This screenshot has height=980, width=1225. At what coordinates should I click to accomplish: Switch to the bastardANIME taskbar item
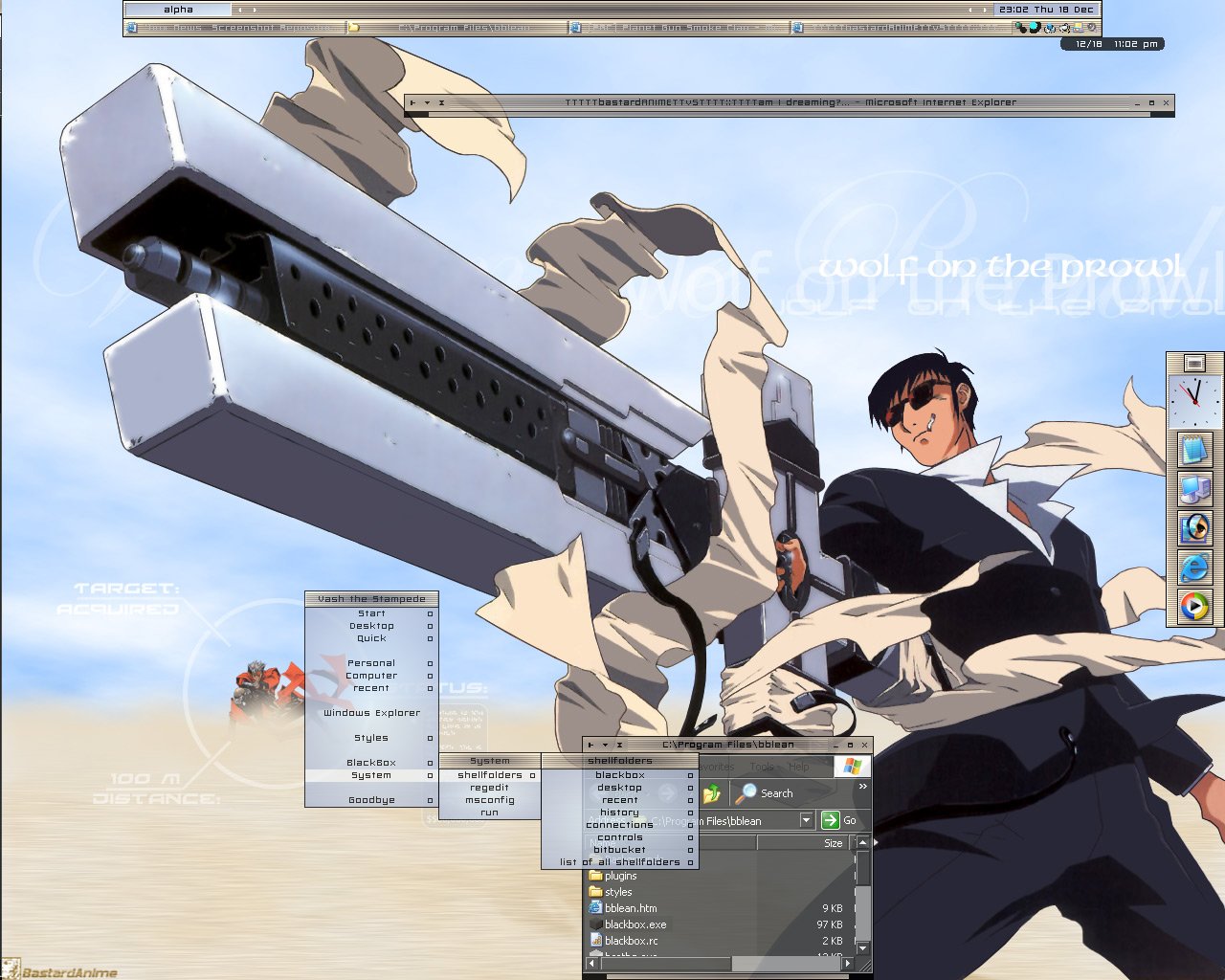900,28
